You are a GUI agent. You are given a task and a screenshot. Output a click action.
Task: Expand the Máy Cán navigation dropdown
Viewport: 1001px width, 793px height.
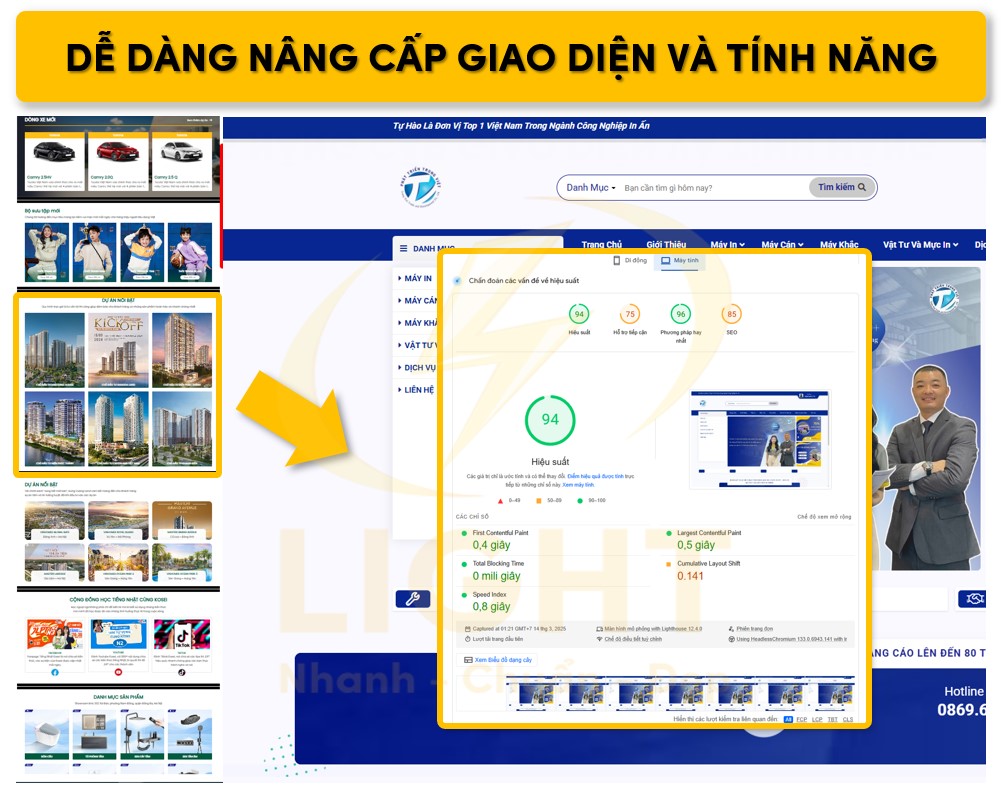(x=782, y=245)
